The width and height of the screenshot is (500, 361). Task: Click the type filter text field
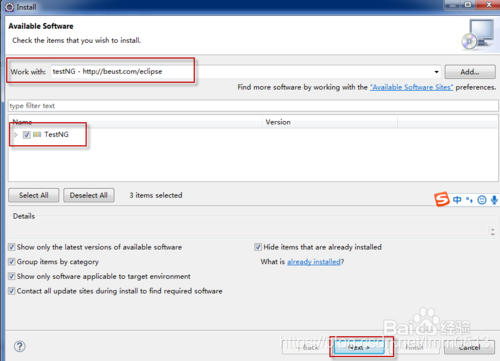point(253,106)
